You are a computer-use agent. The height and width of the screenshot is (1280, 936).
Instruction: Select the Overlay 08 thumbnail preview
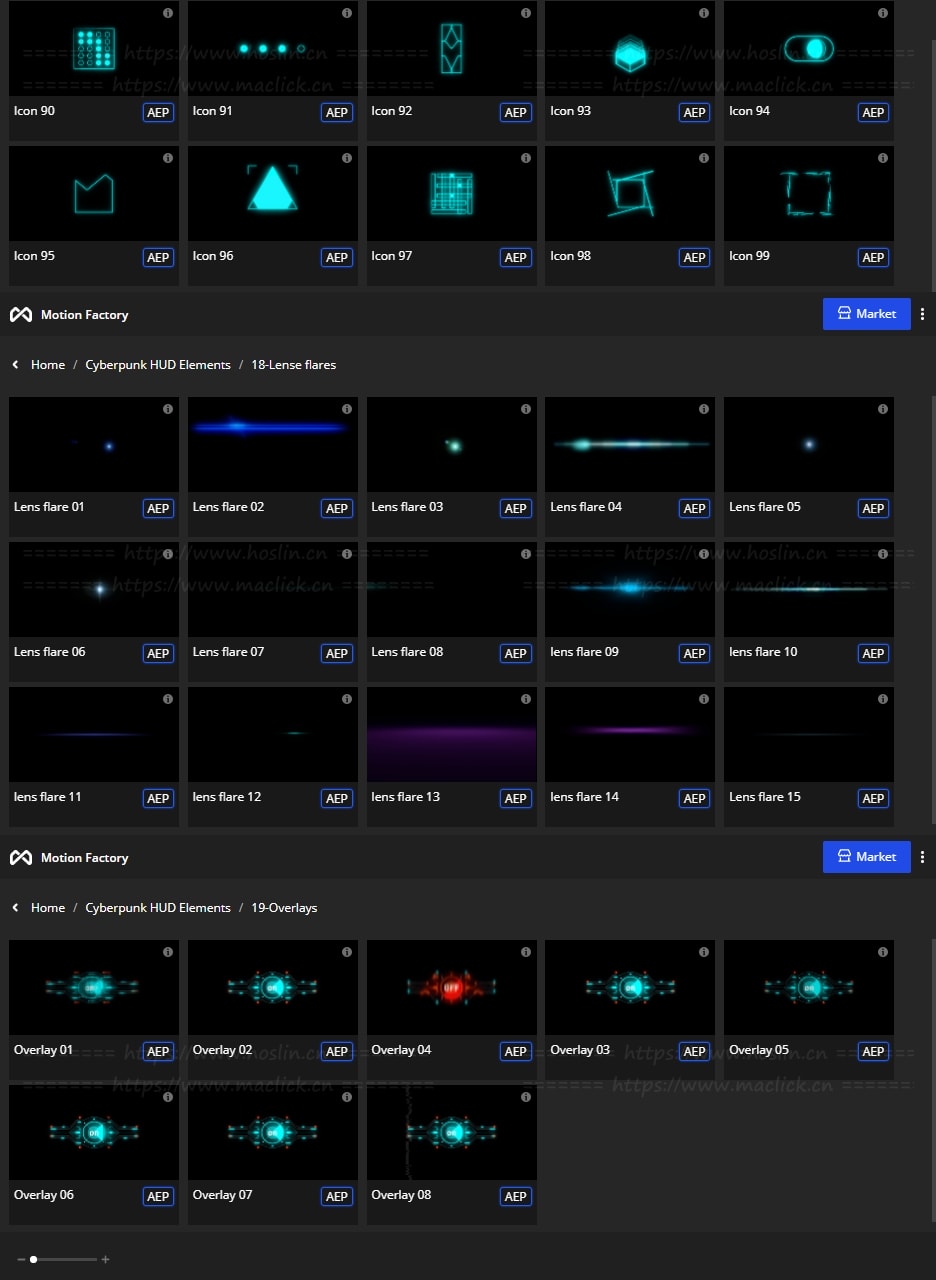pos(451,1132)
